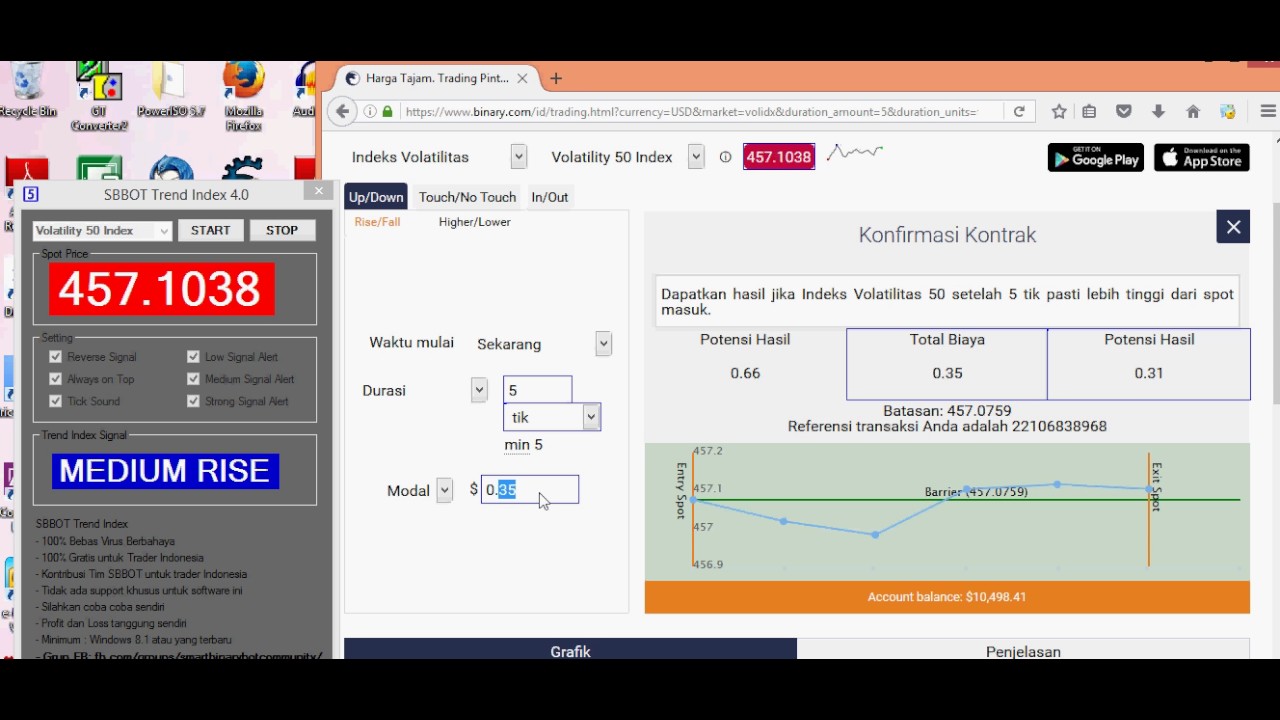1280x720 pixels.
Task: Click the SBBOT window title icon
Action: 30,195
